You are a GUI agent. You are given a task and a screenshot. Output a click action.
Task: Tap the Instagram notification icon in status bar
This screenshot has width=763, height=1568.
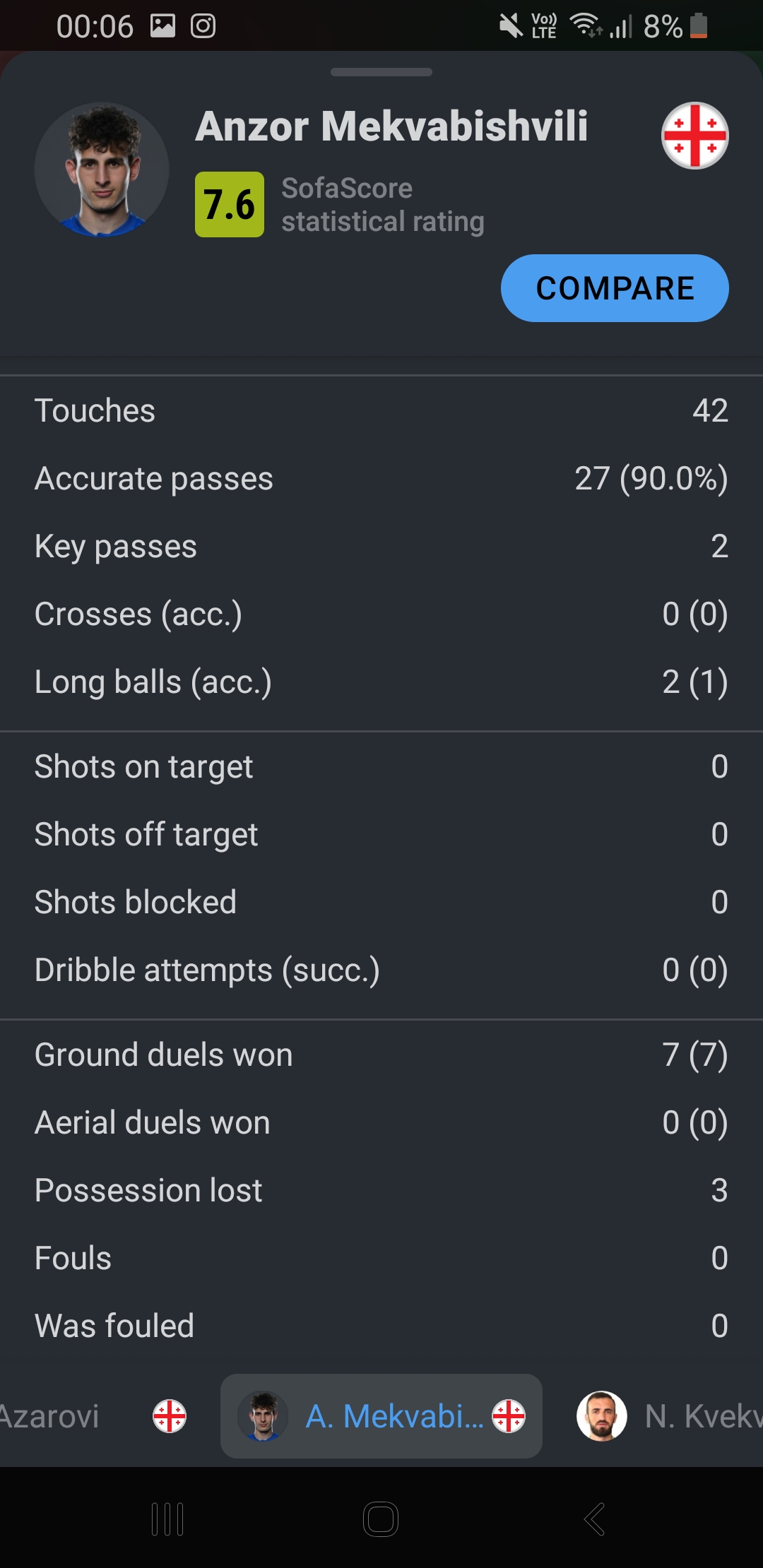tap(203, 26)
